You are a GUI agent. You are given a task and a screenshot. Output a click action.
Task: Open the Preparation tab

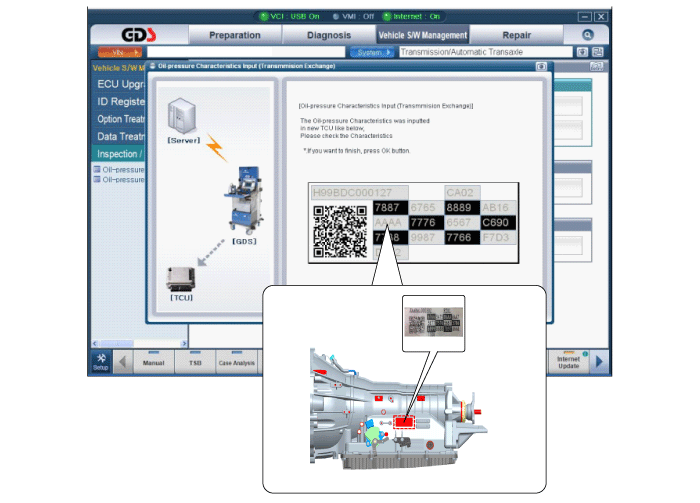[x=234, y=34]
